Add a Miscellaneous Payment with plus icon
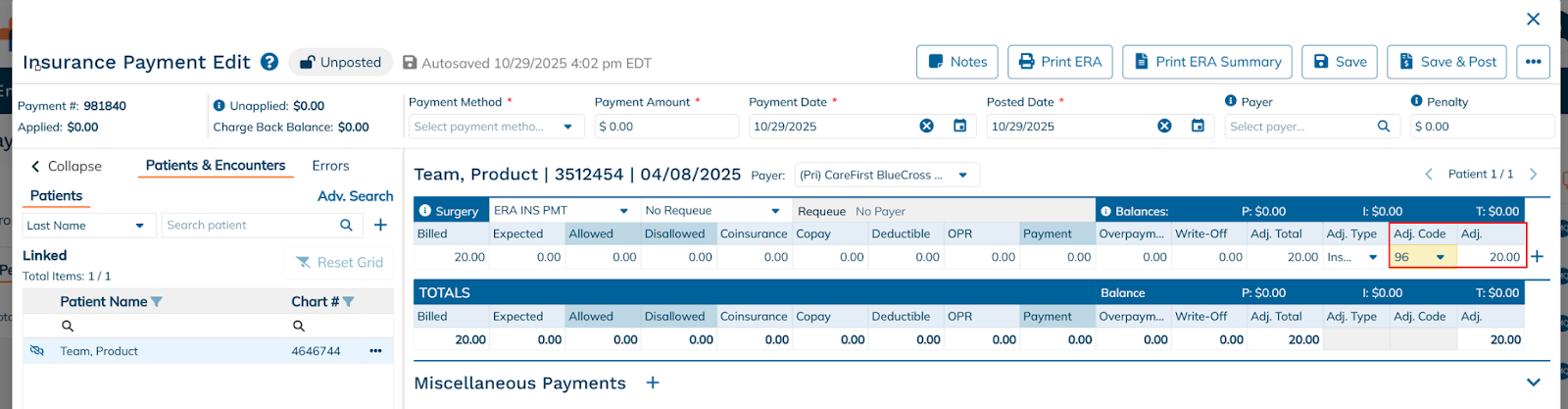The image size is (1568, 409). coord(653,383)
